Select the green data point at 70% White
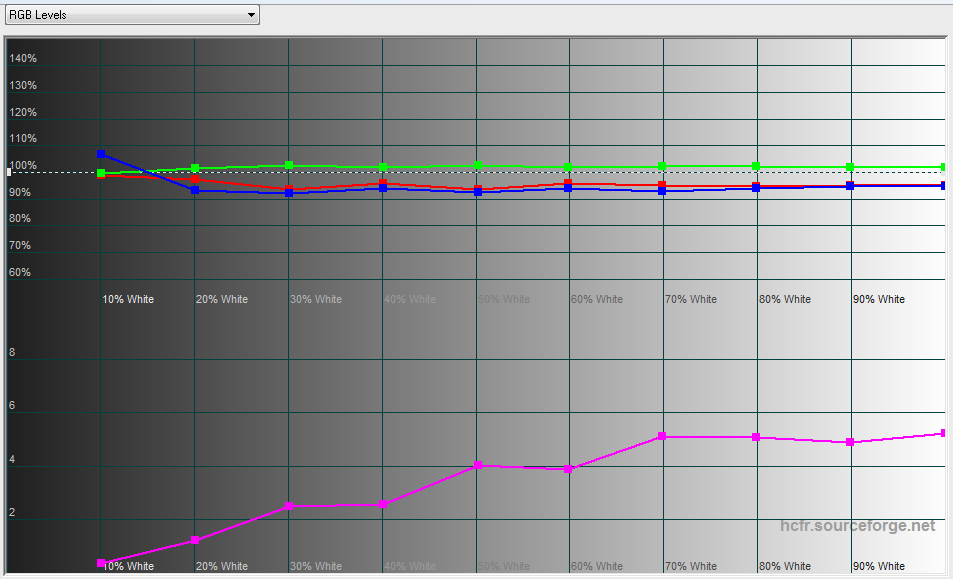This screenshot has height=579, width=953. pyautogui.click(x=662, y=166)
